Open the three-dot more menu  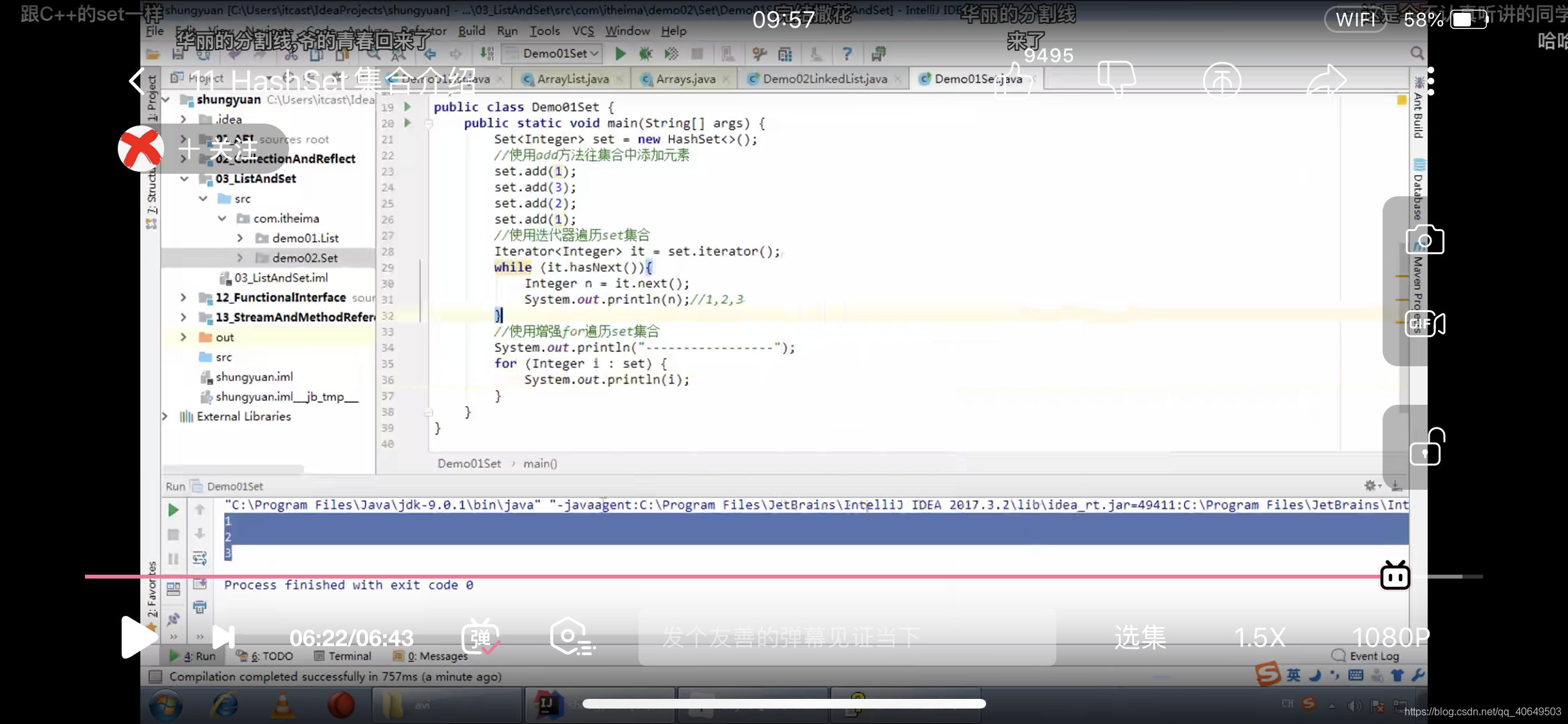(x=1430, y=81)
